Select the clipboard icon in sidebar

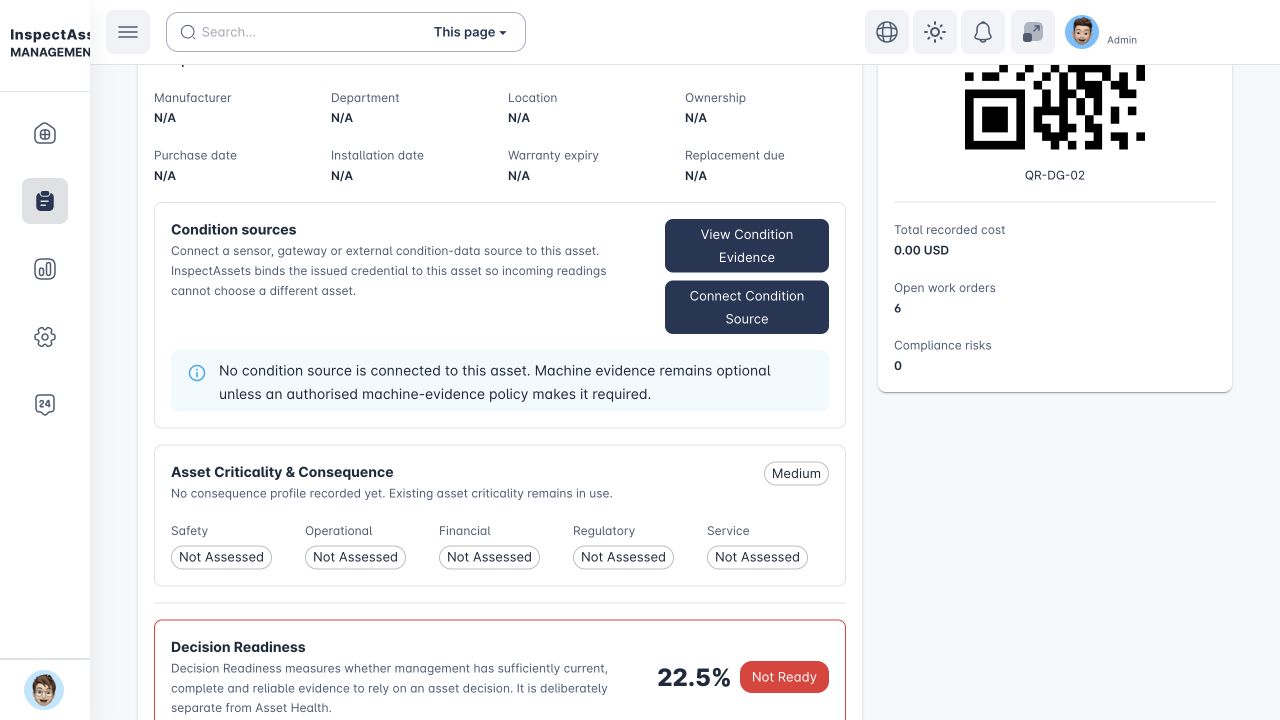coord(45,201)
